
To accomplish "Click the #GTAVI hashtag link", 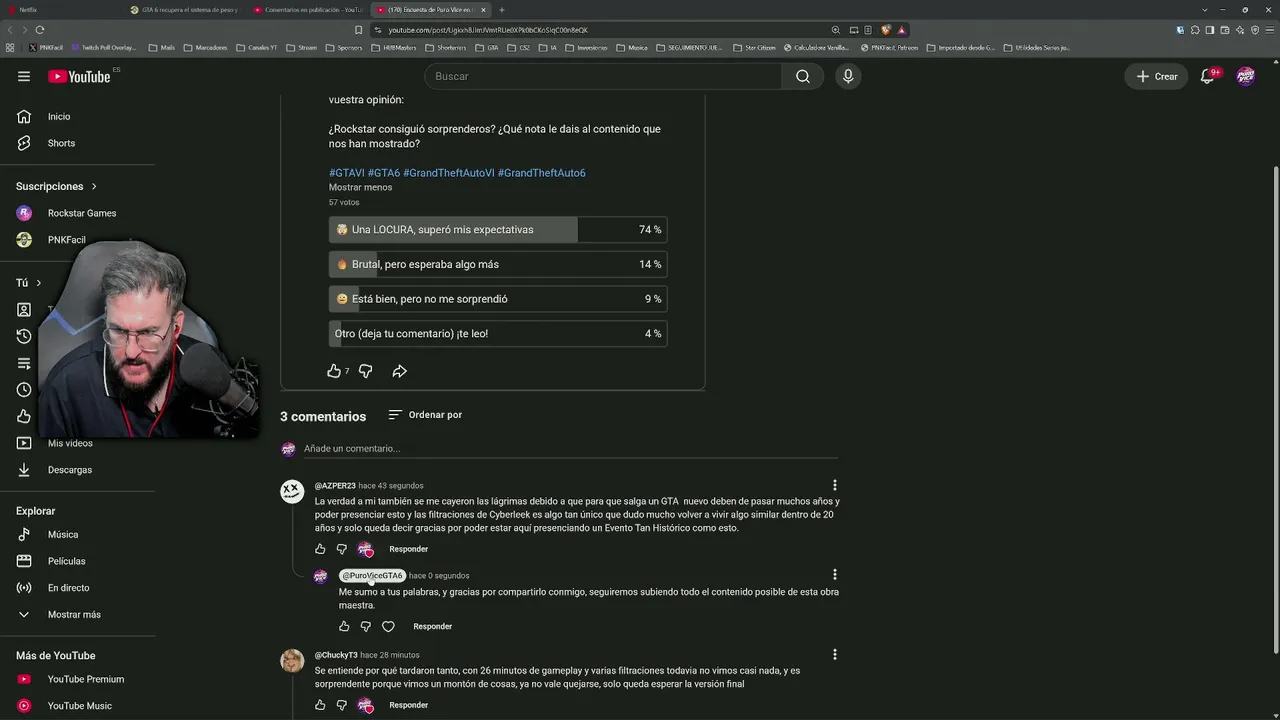I will 346,173.
